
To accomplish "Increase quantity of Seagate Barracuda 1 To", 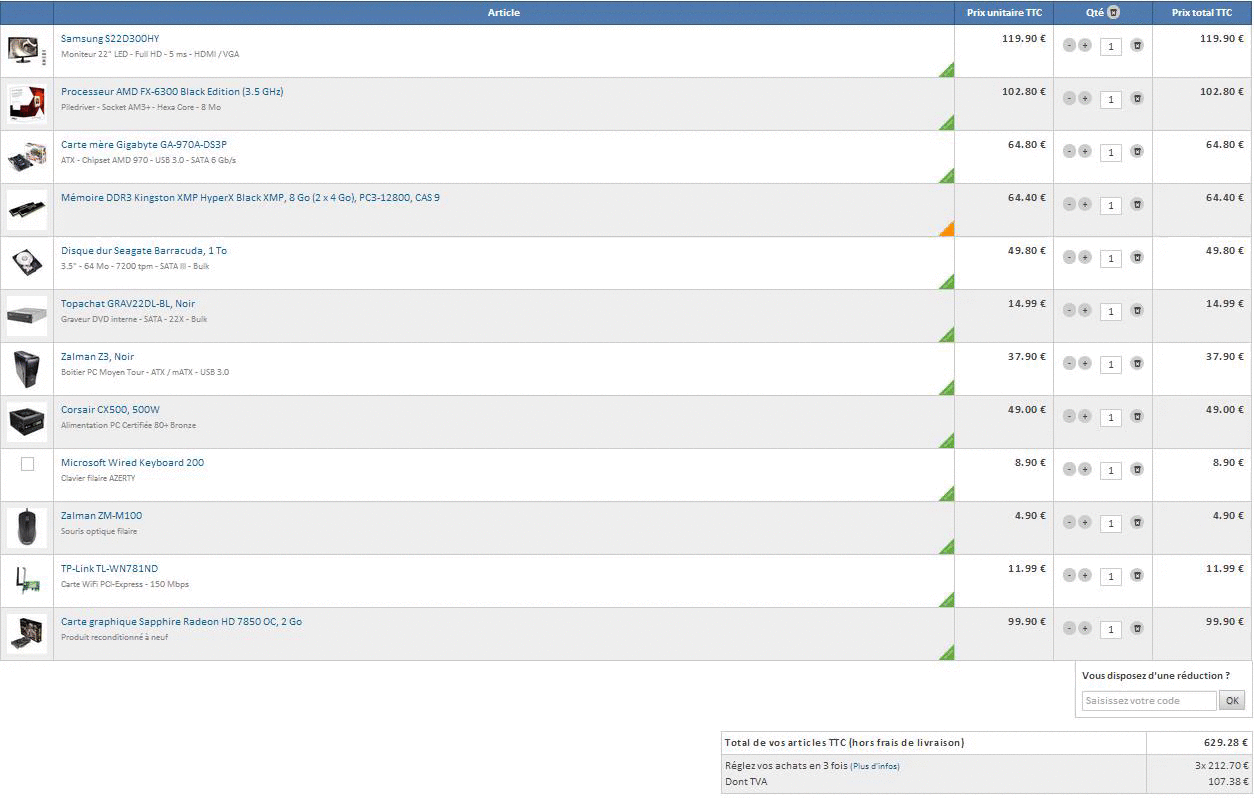I will tap(1085, 257).
